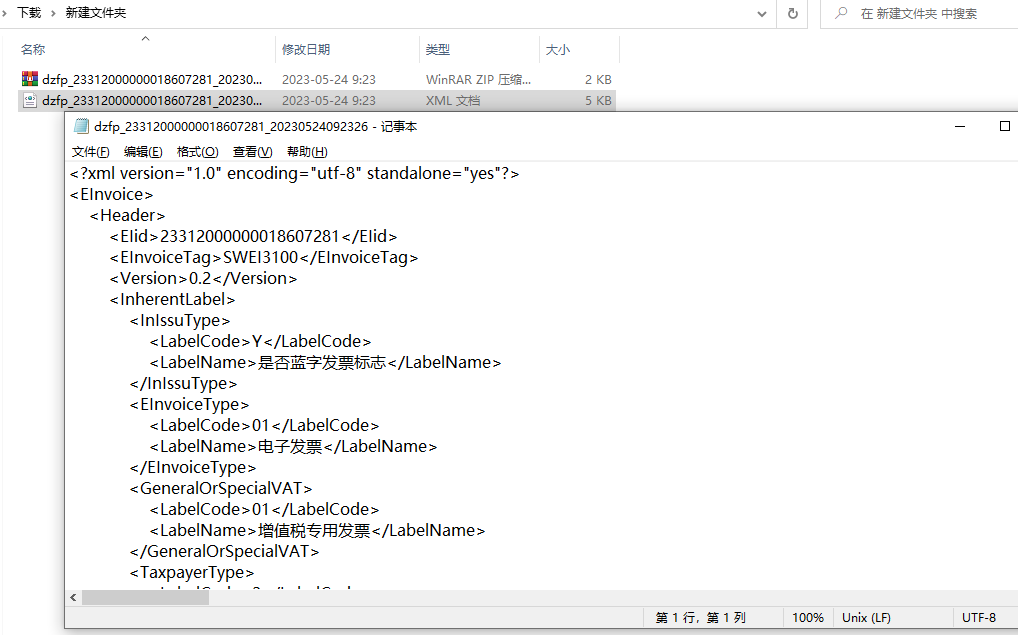Click the horizontal scrollbar left arrow
Screen dimensions: 1018x635
click(x=73, y=597)
